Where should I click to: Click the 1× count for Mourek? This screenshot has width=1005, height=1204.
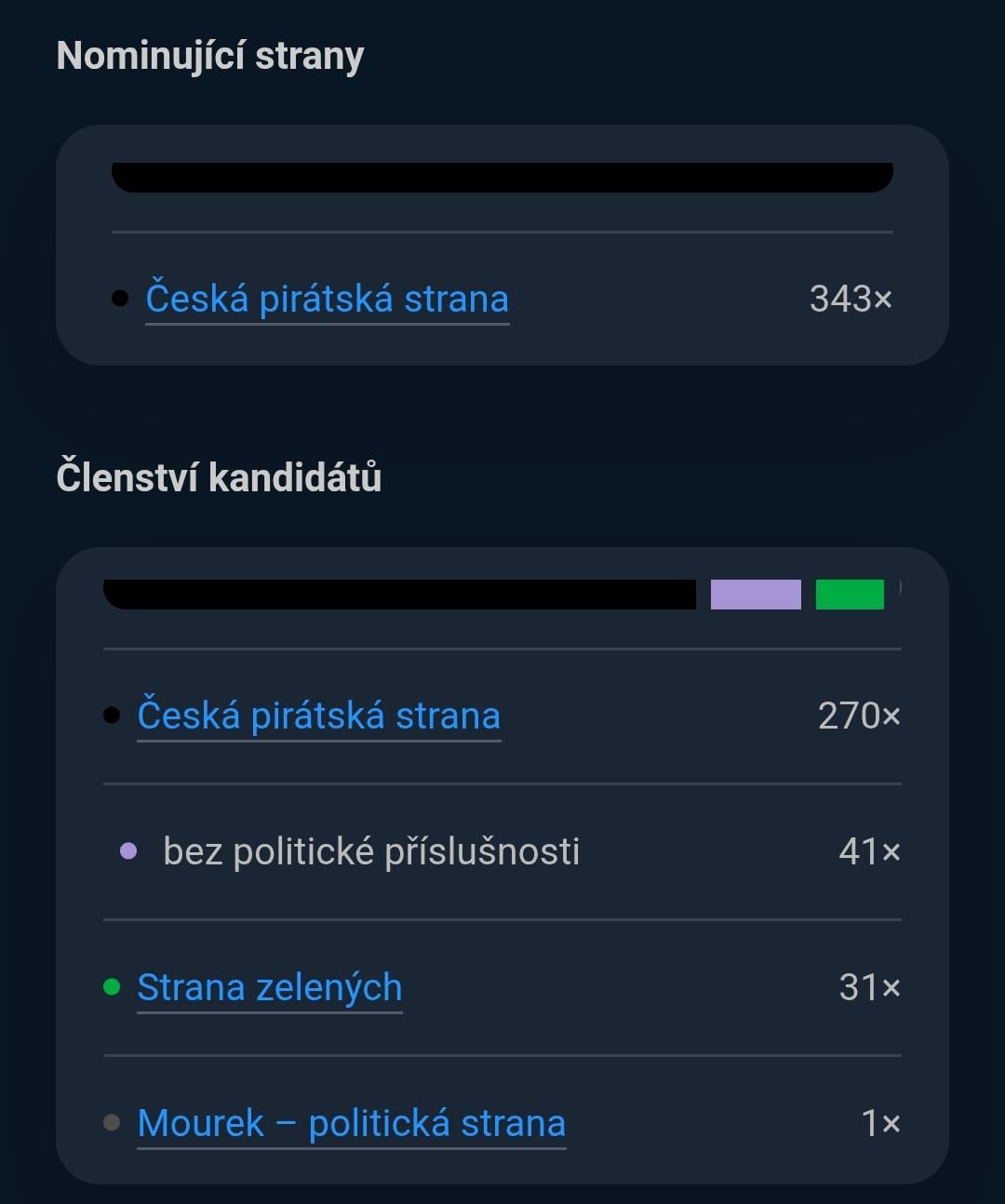pos(880,1123)
